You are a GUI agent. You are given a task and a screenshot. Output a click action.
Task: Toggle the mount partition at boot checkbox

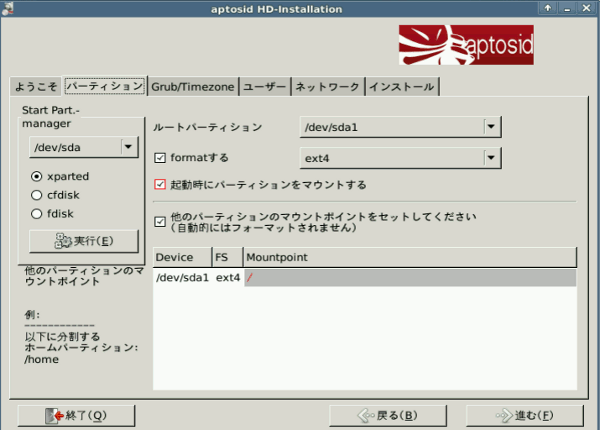point(160,184)
